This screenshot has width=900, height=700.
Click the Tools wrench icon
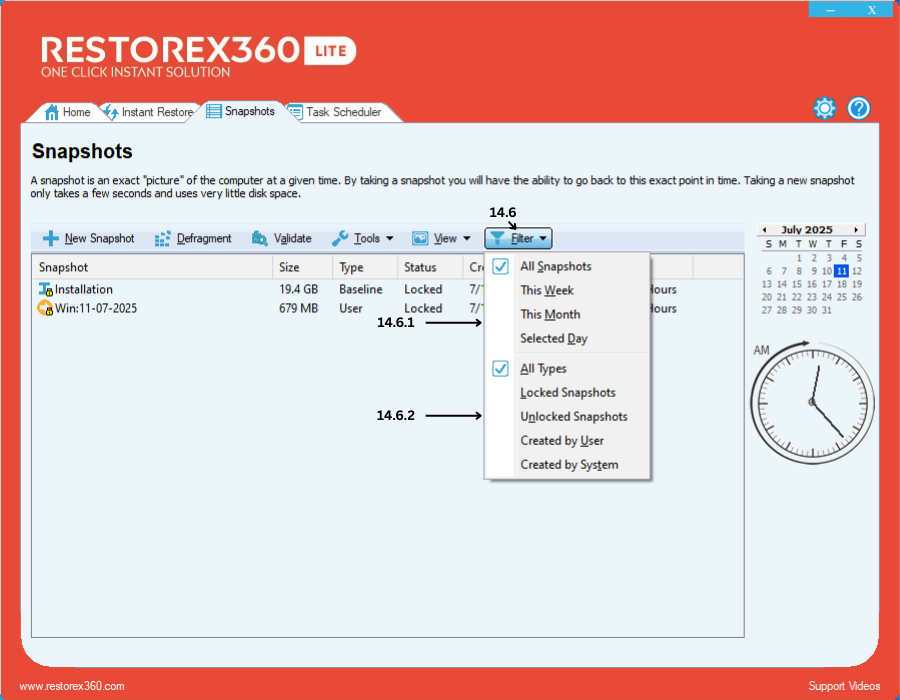click(x=340, y=239)
